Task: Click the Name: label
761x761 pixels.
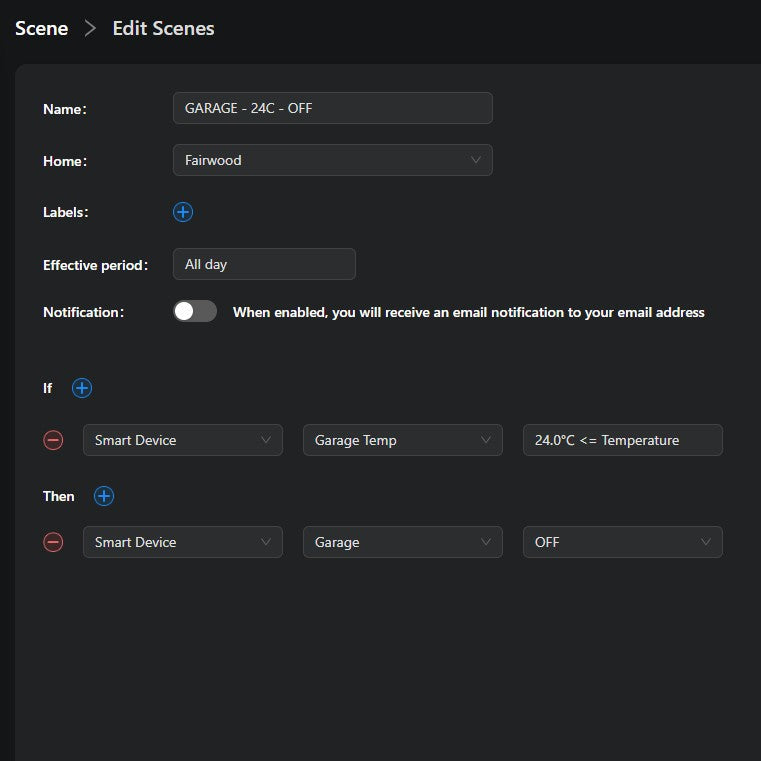Action: pyautogui.click(x=65, y=109)
